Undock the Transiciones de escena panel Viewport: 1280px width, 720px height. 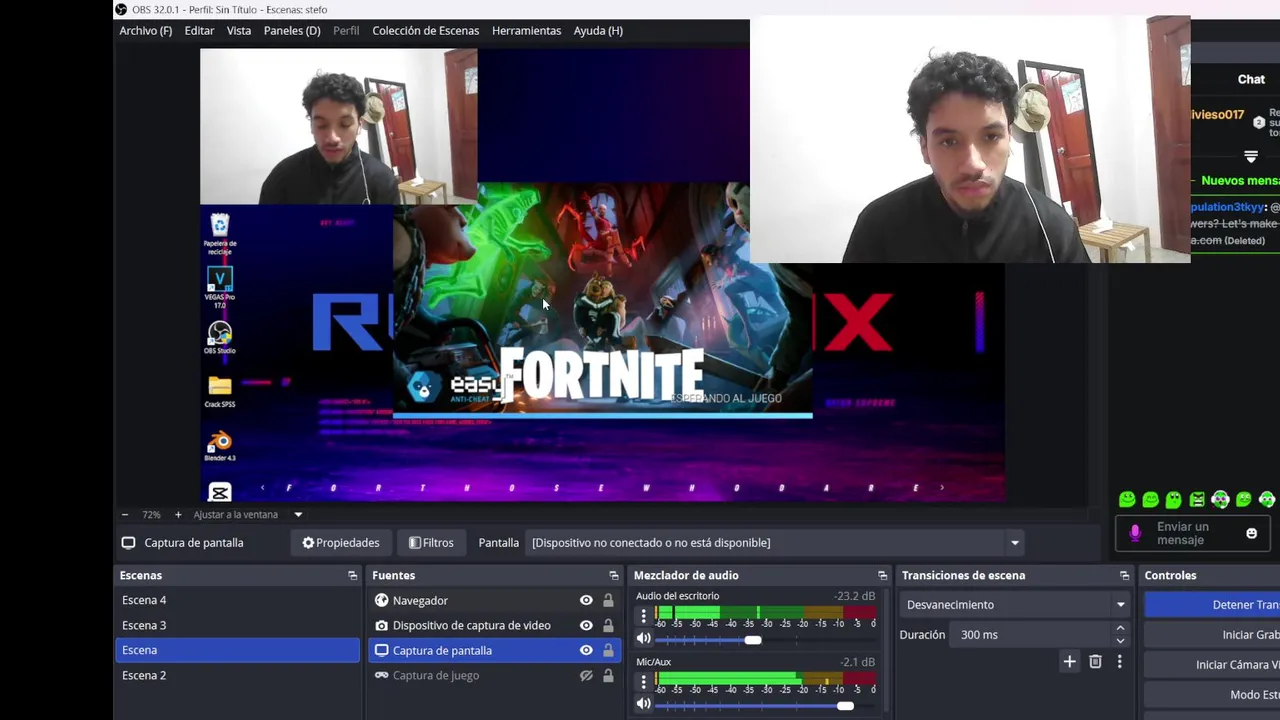pyautogui.click(x=1124, y=576)
